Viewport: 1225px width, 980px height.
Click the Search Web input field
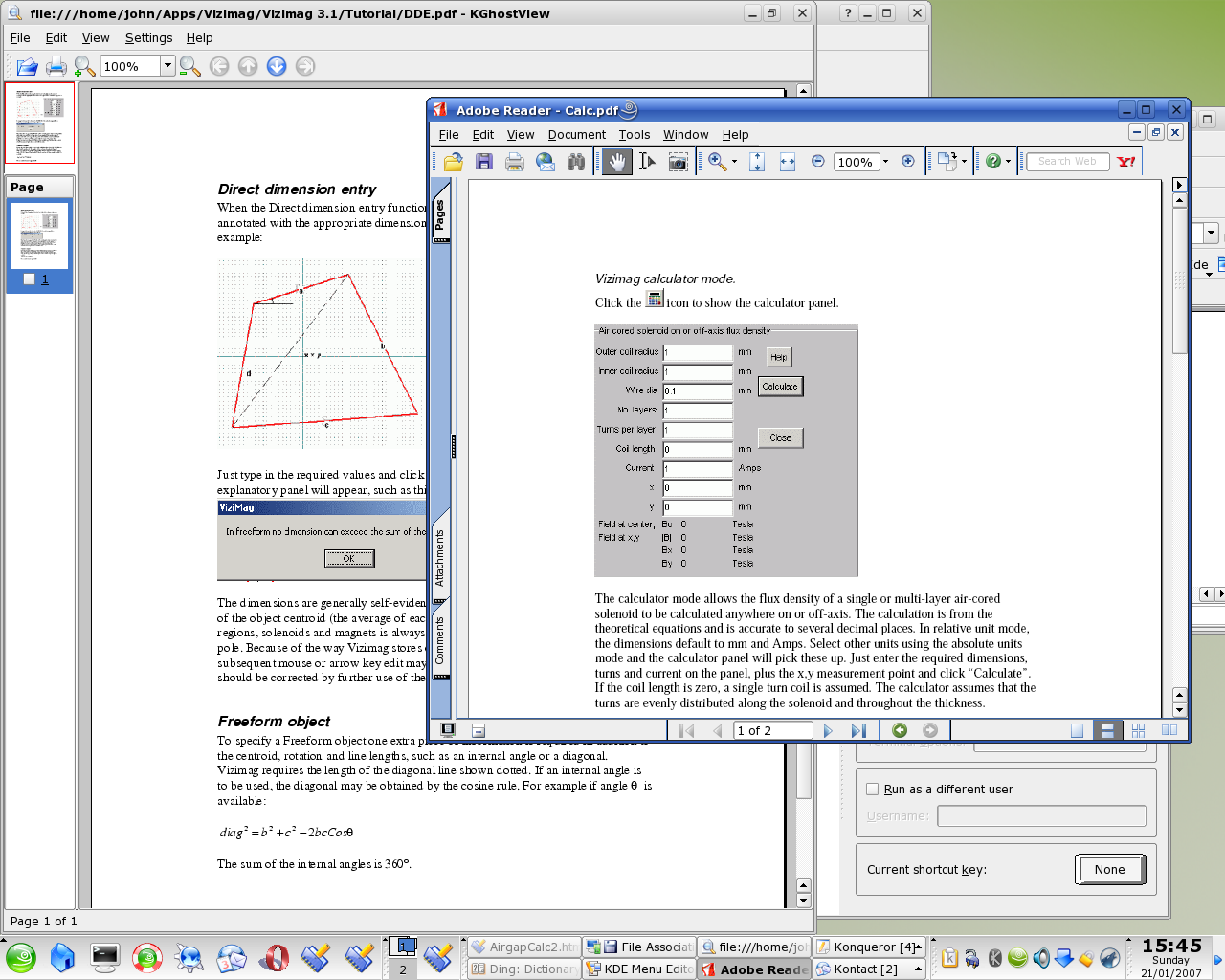point(1067,161)
